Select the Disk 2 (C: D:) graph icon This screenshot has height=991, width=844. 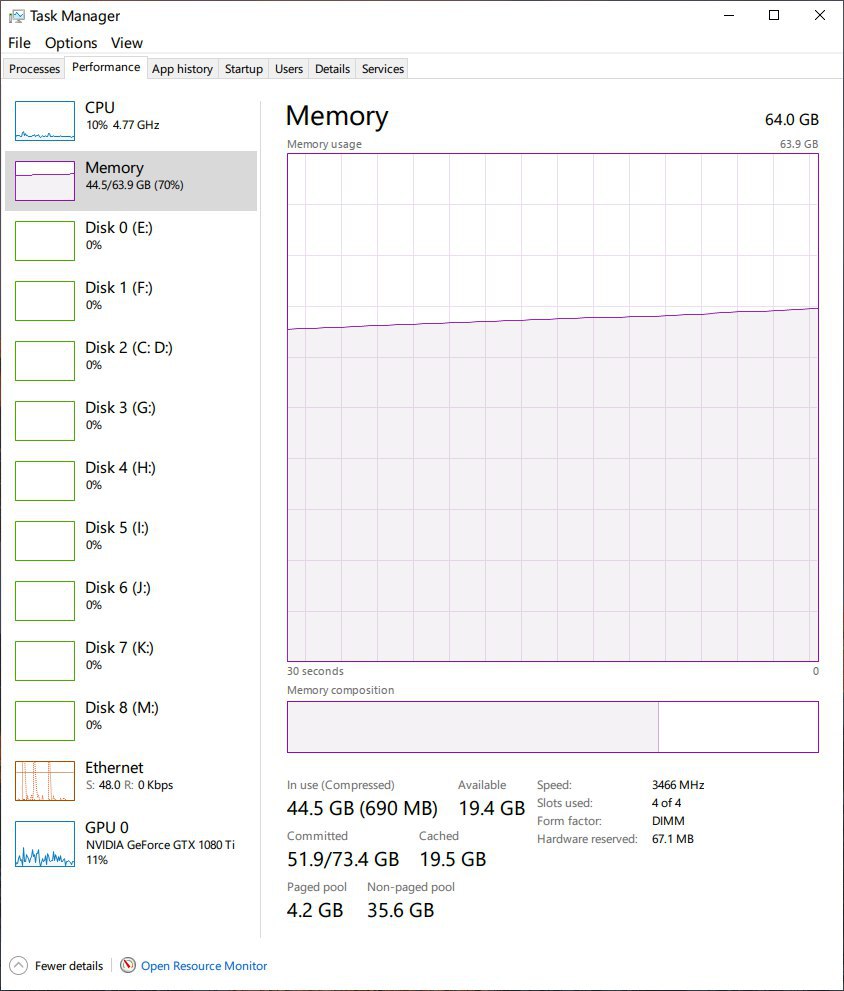[x=45, y=361]
